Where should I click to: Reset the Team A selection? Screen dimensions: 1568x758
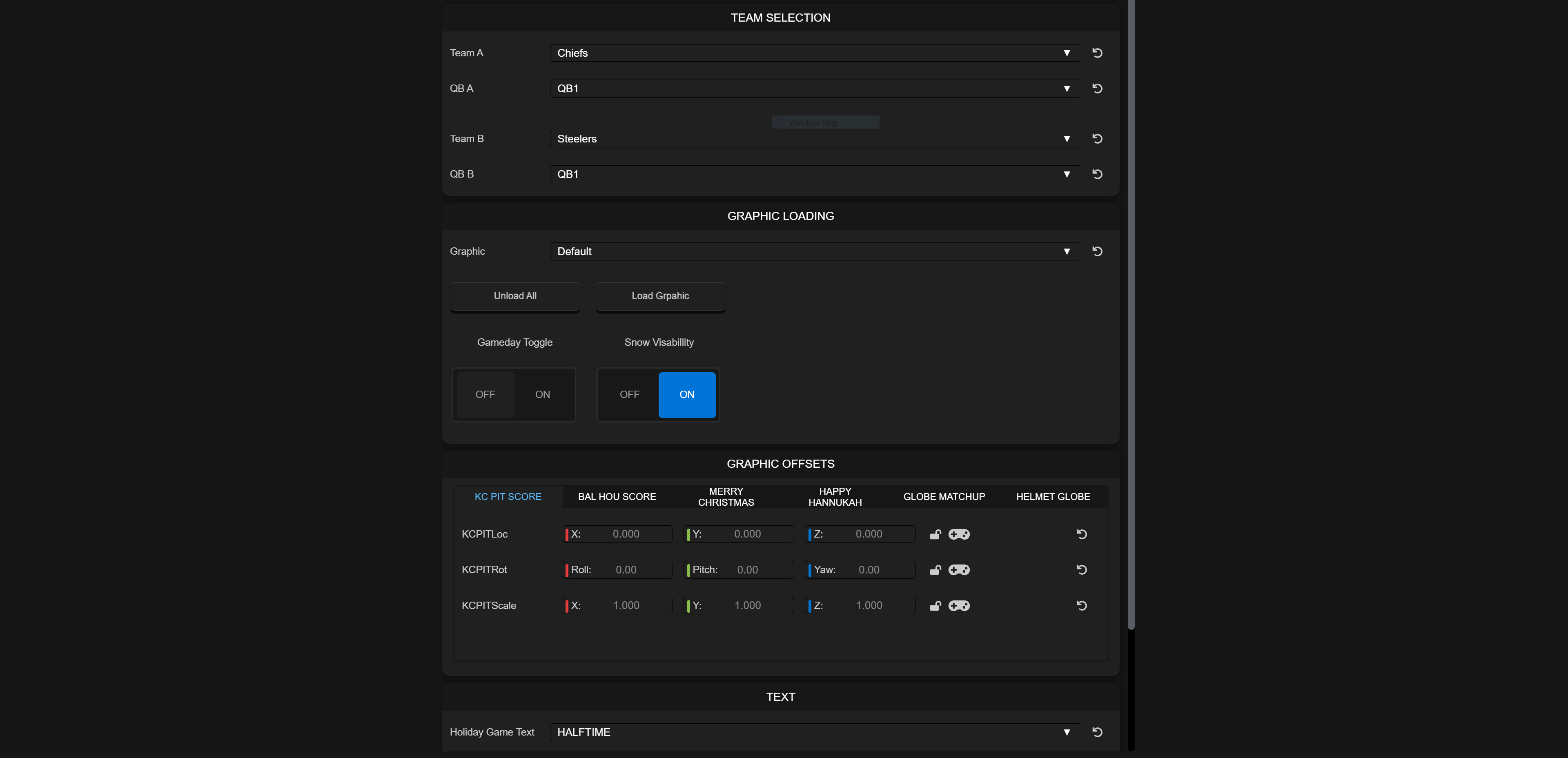click(1097, 53)
